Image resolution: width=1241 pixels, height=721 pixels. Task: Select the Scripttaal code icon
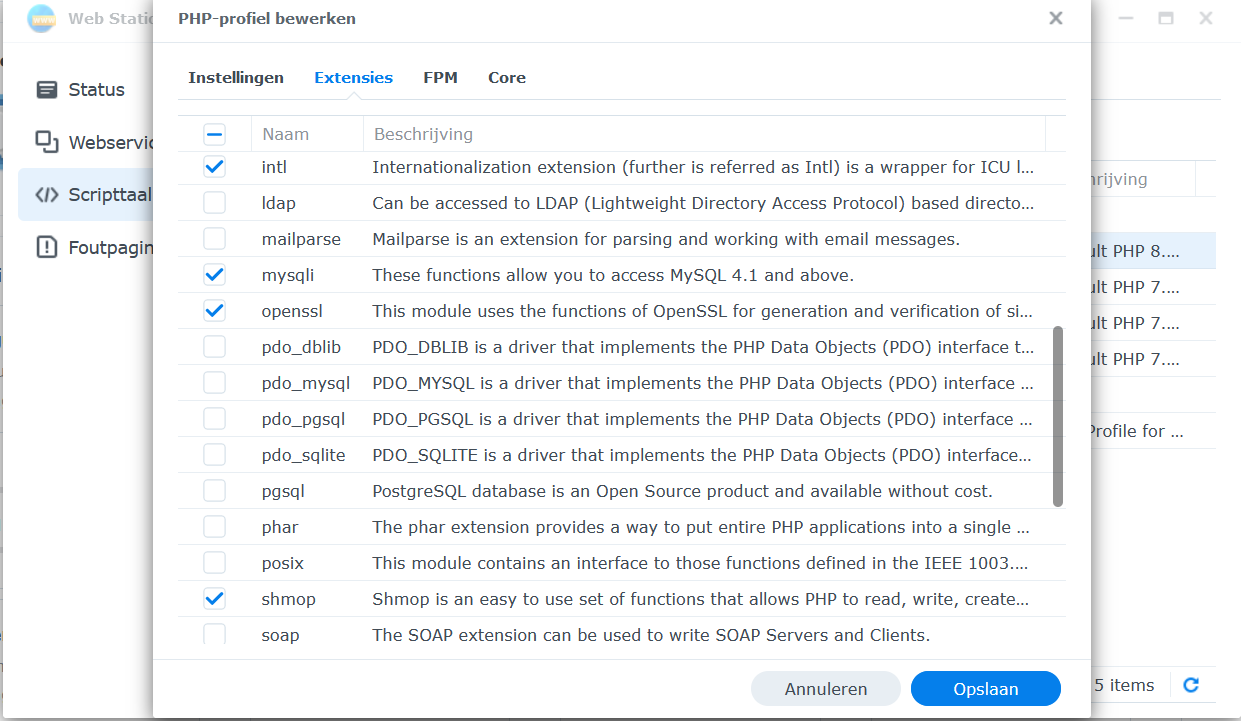[47, 195]
